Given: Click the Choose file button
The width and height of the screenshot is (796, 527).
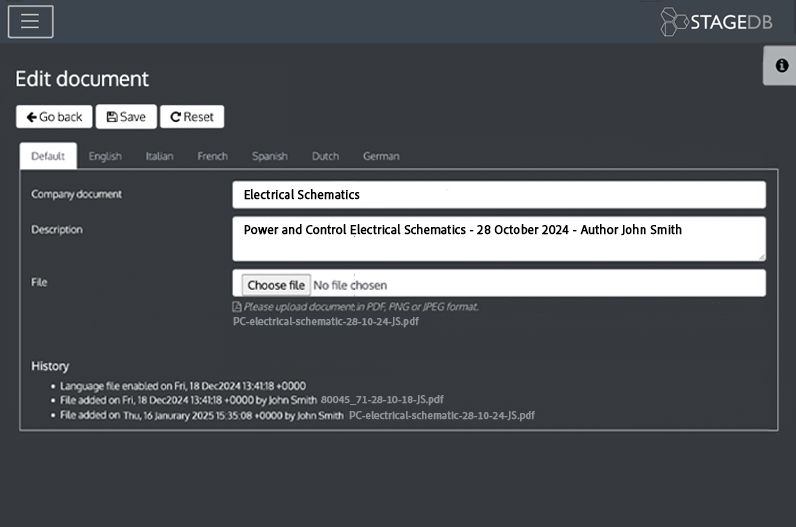Looking at the screenshot, I should point(276,285).
